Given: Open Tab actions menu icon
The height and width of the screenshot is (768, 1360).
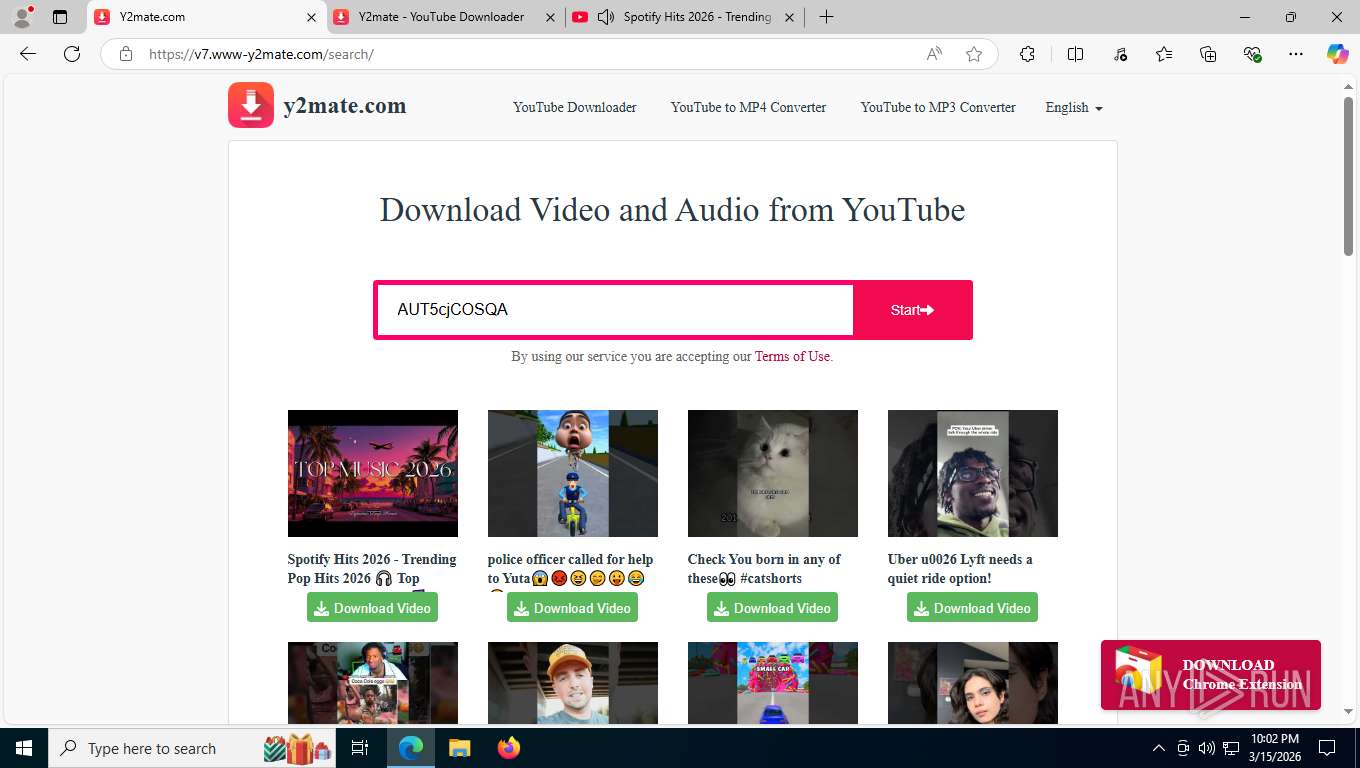Looking at the screenshot, I should click(60, 17).
